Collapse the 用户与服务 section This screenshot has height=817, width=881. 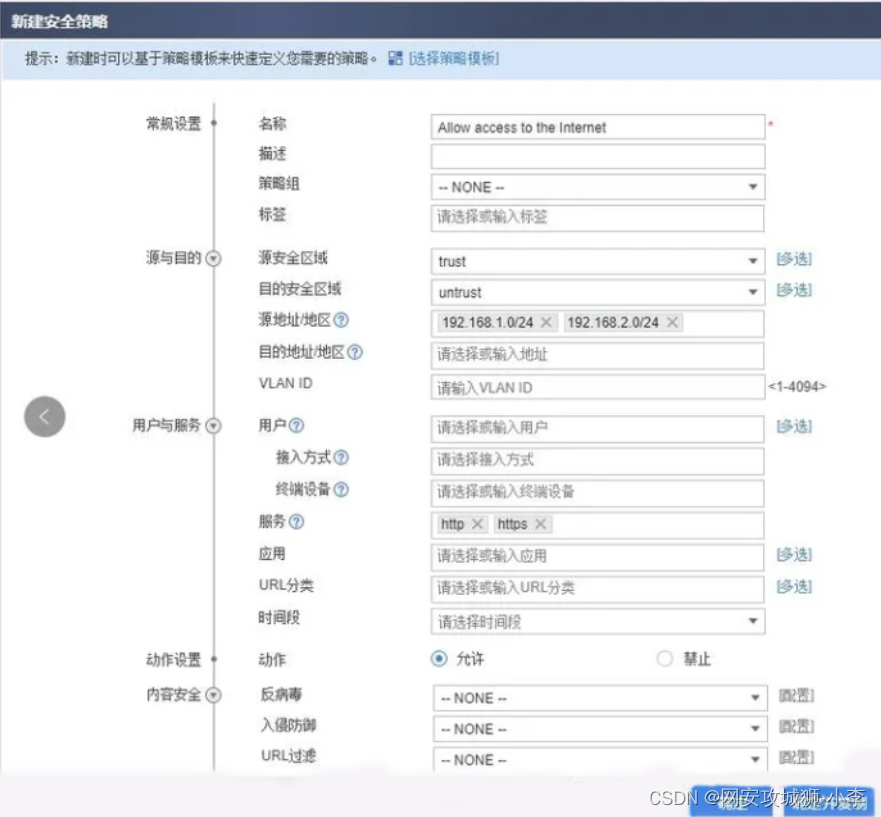212,425
